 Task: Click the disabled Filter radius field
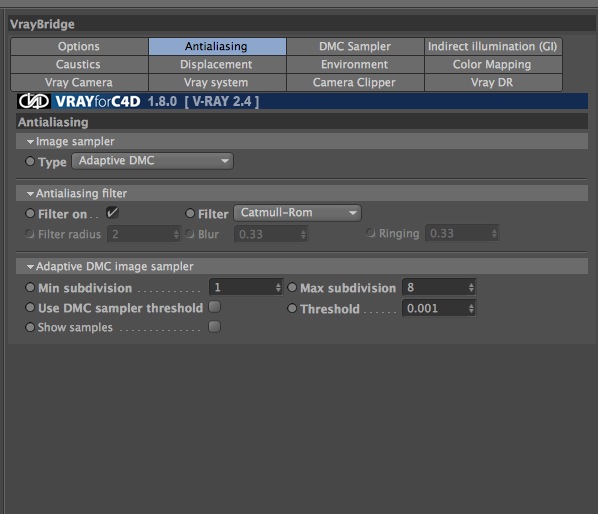point(143,234)
